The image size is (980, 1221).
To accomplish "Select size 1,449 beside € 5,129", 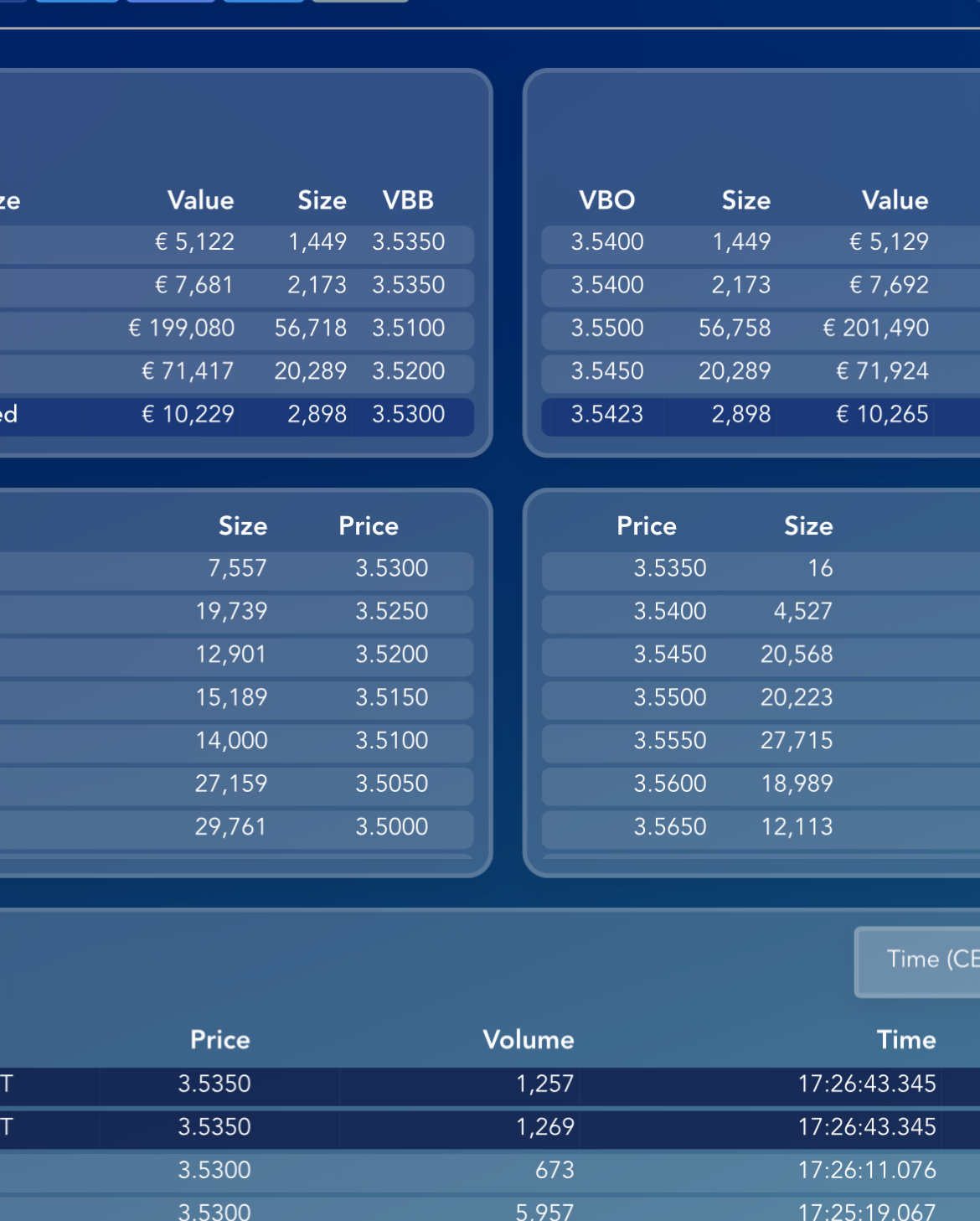I will tap(741, 242).
